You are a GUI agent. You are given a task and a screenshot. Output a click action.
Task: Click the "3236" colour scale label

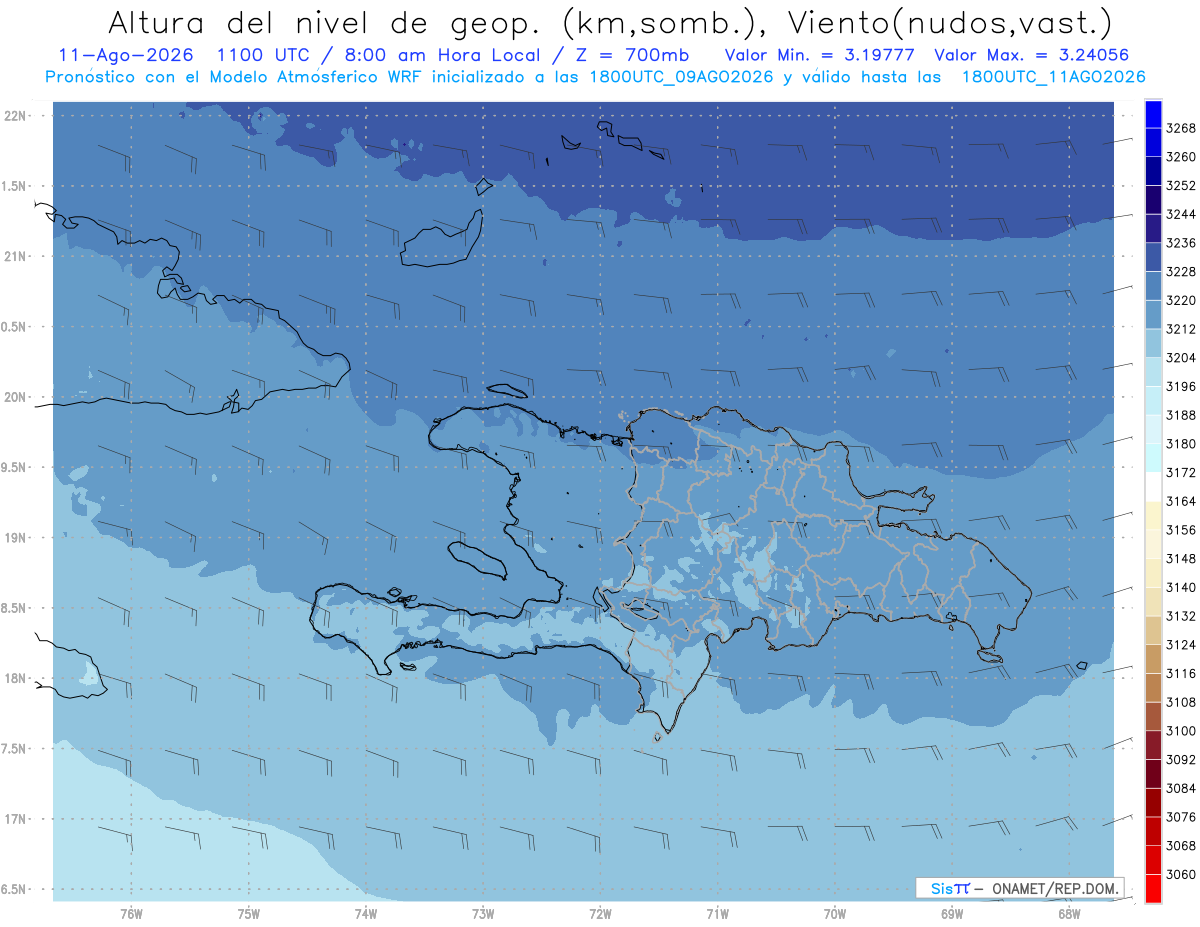(1181, 243)
